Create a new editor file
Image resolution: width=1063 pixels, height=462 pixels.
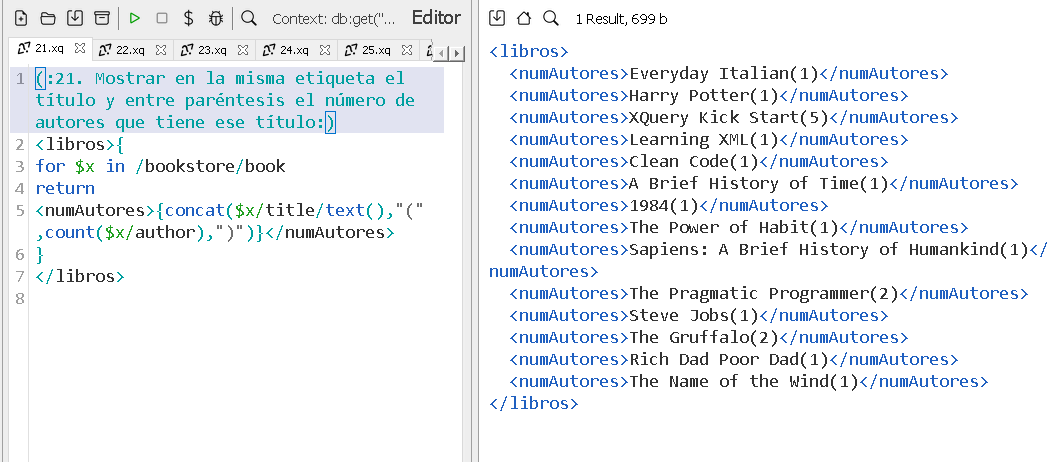[20, 18]
